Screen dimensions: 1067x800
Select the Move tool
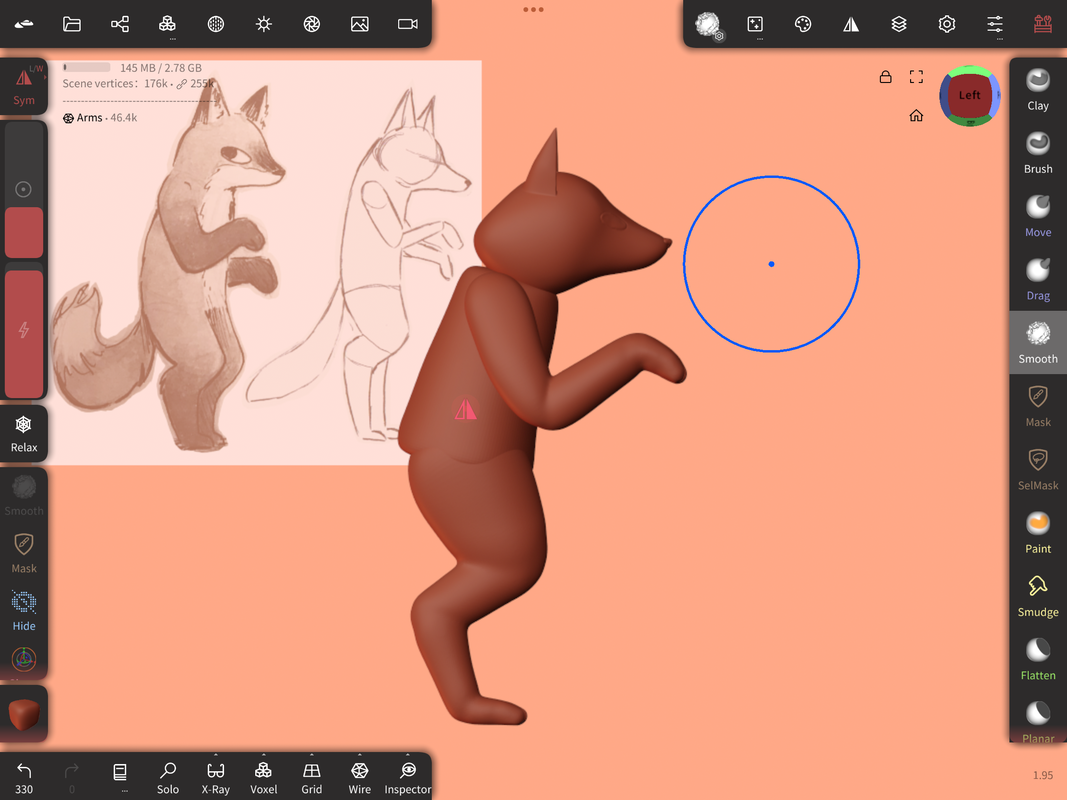tap(1038, 216)
